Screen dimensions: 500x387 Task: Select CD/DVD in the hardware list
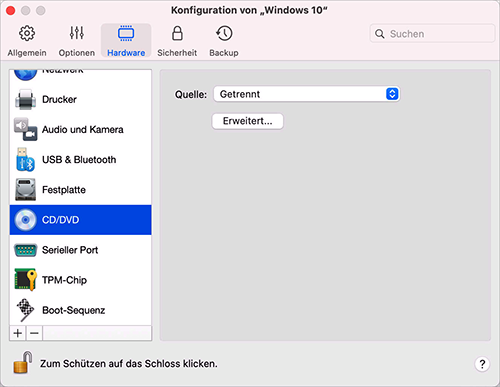coord(81,220)
